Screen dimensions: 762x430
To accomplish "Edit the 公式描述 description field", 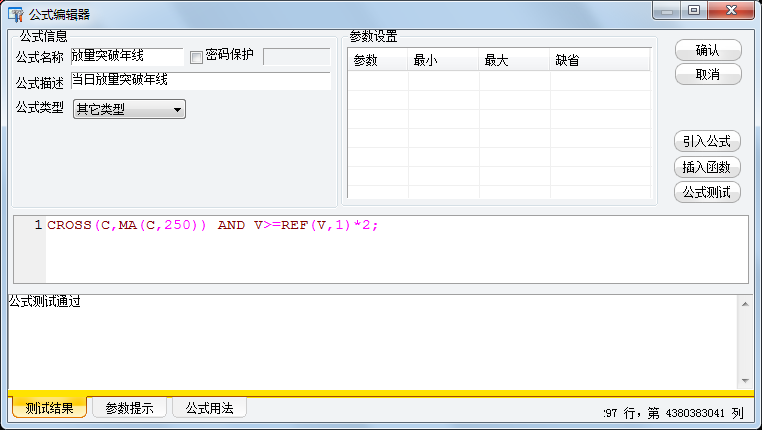I will click(201, 81).
